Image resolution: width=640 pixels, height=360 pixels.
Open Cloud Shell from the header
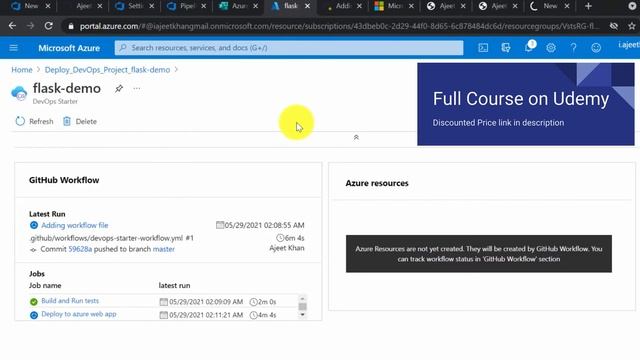click(x=483, y=48)
